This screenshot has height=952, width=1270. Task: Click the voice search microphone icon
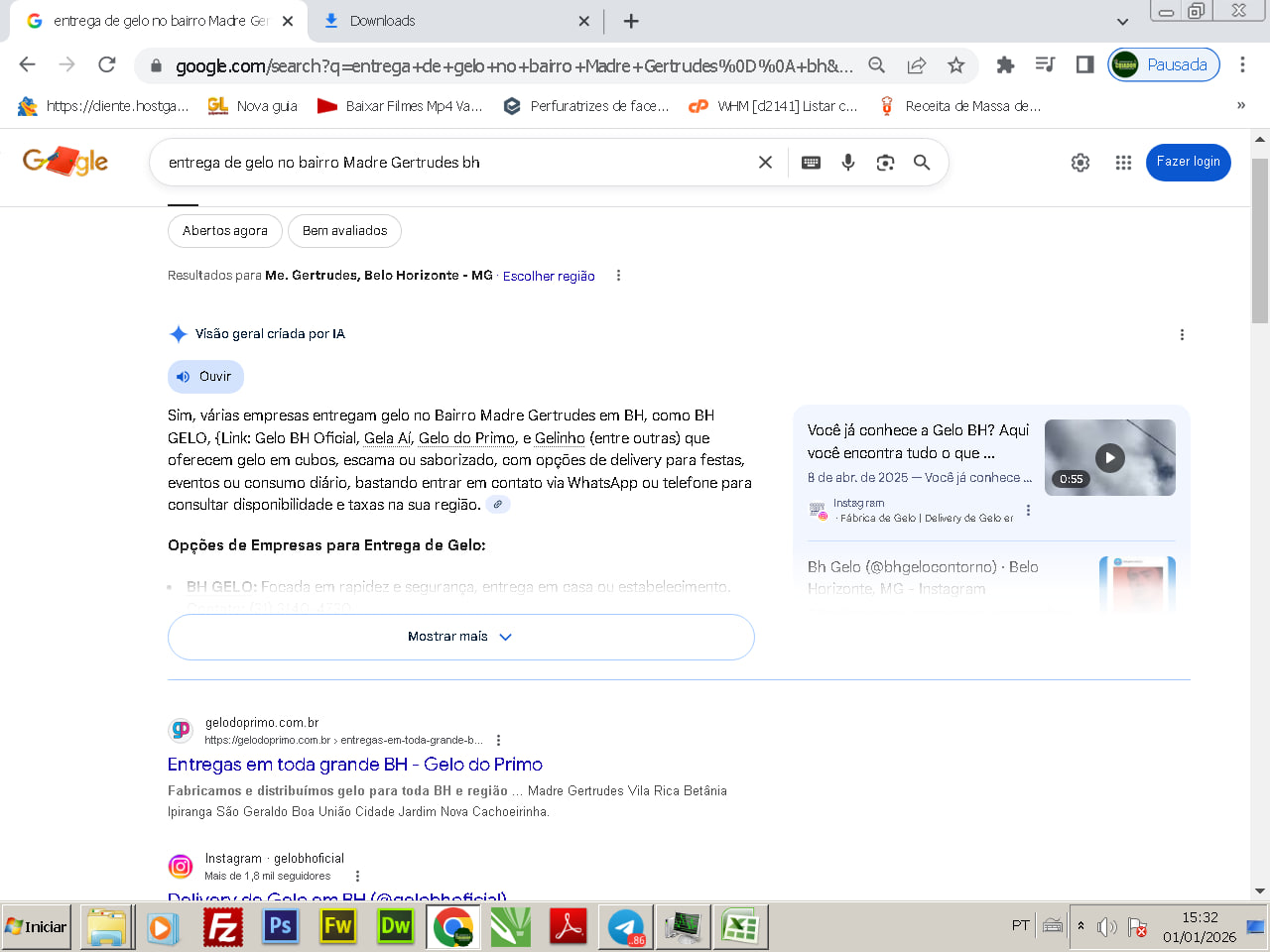tap(848, 163)
